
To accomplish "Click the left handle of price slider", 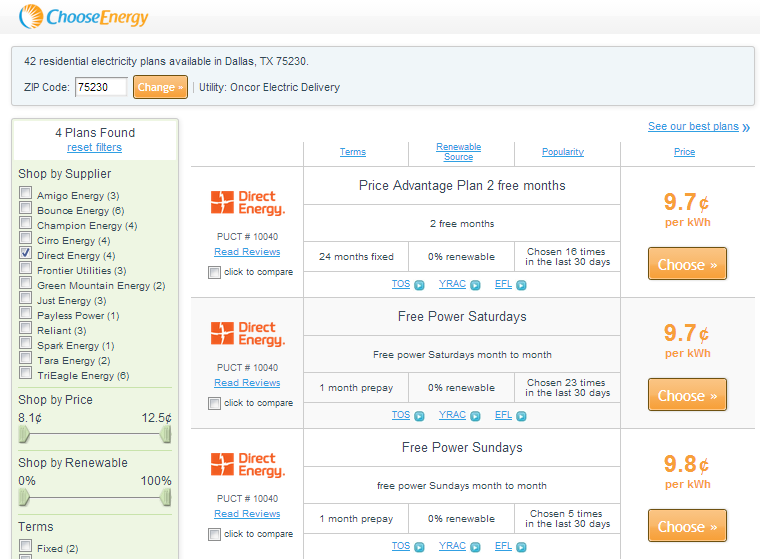I will tap(23, 434).
